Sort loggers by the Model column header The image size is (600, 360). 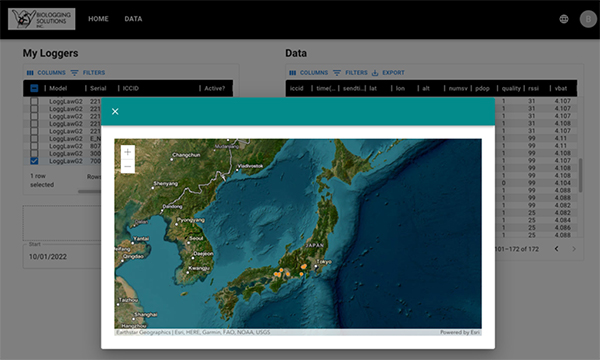click(x=58, y=88)
